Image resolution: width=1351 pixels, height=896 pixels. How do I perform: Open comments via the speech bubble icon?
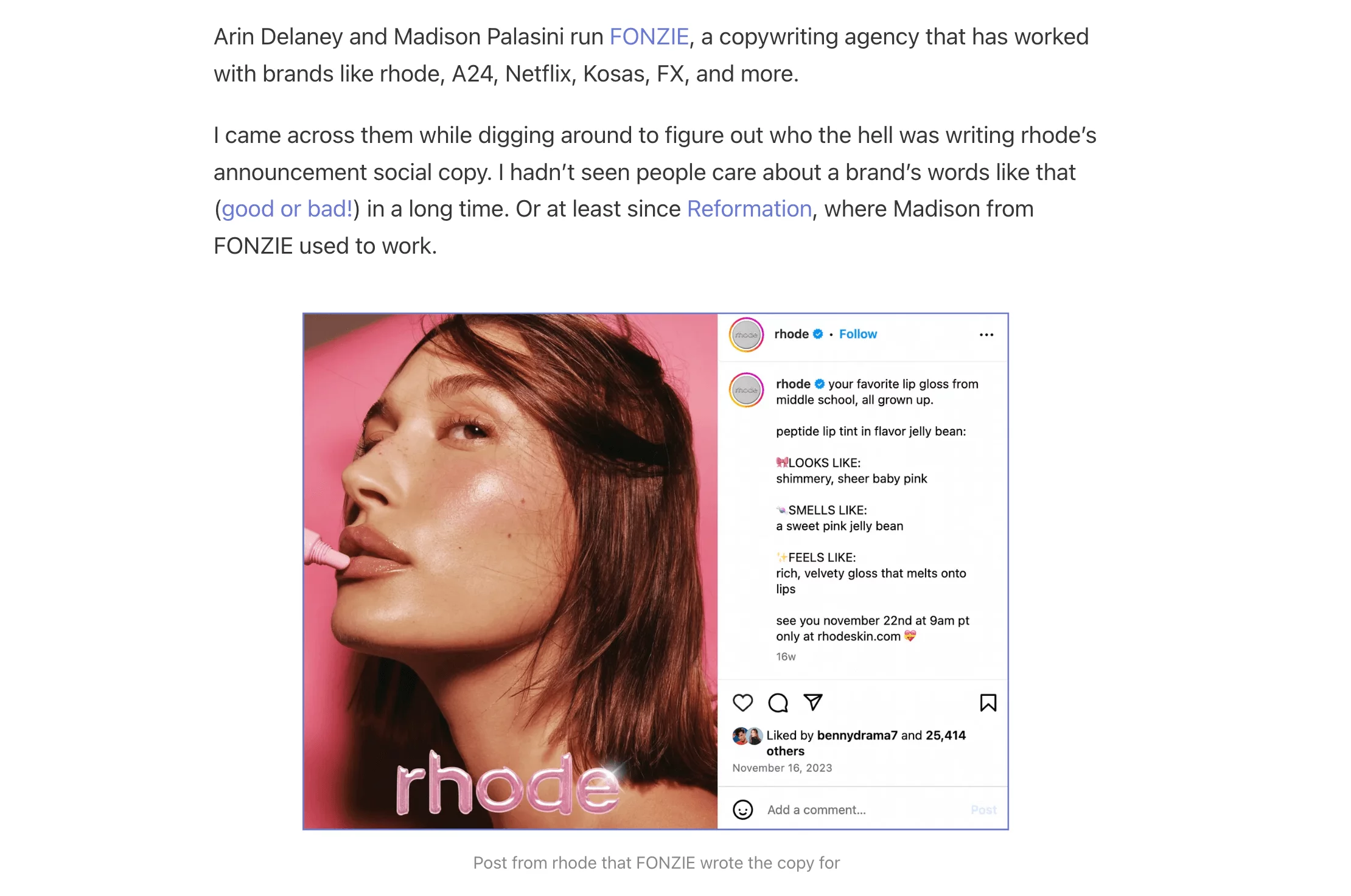click(778, 703)
